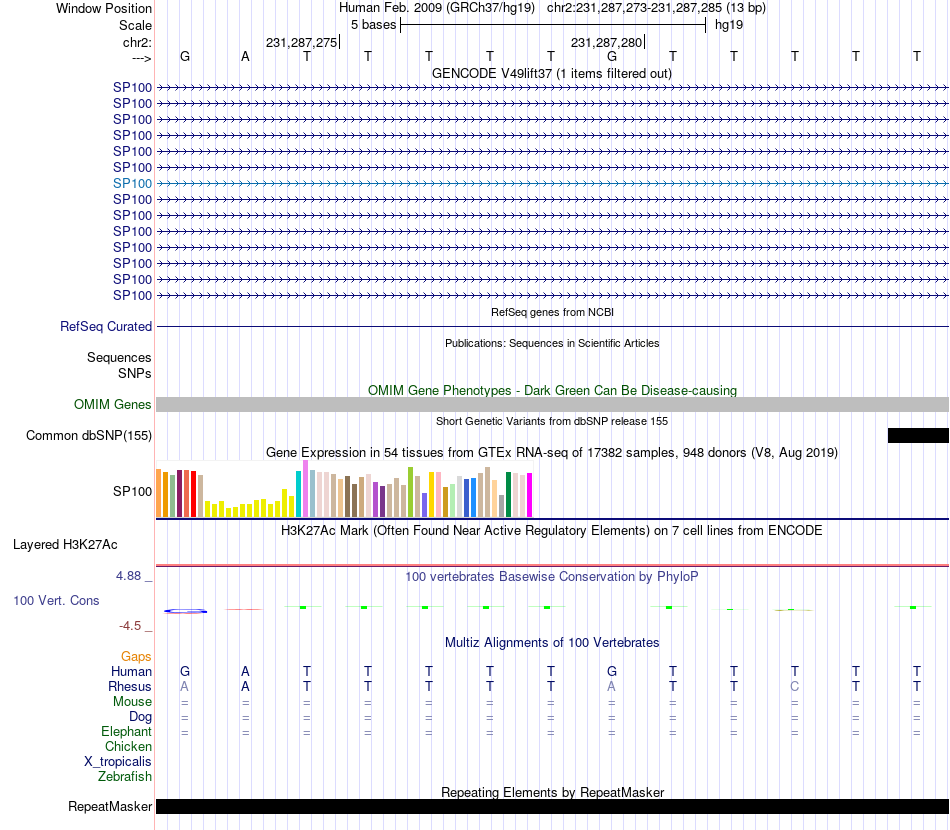Open the 100 Vert. Cons track label
This screenshot has height=830, width=950.
(x=56, y=600)
